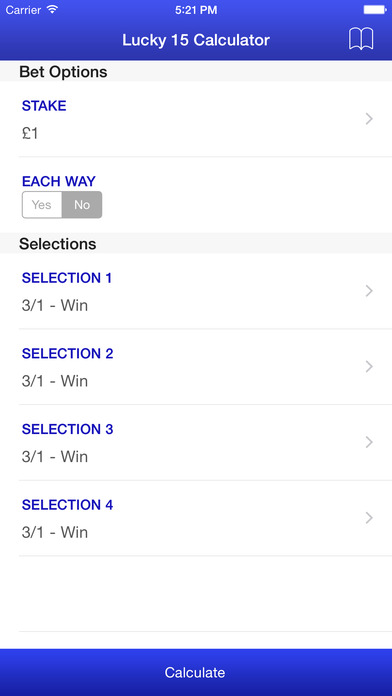
Task: Tap Selection 3 odds 3/1 - Win
Action: pyautogui.click(x=55, y=456)
